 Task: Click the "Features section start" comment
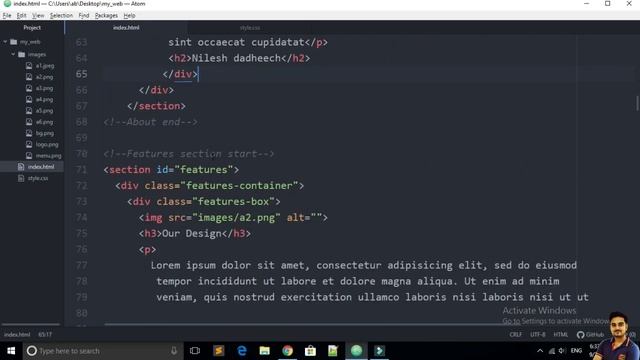tap(189, 154)
